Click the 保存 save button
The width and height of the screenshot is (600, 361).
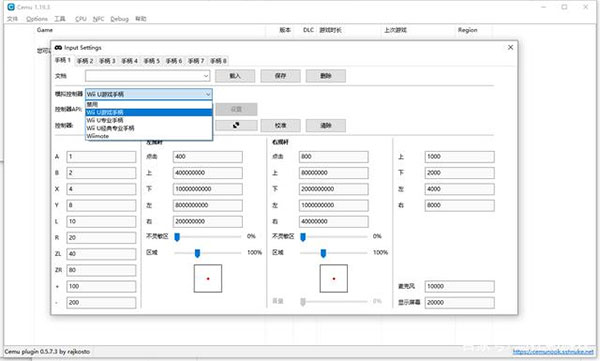[x=280, y=76]
